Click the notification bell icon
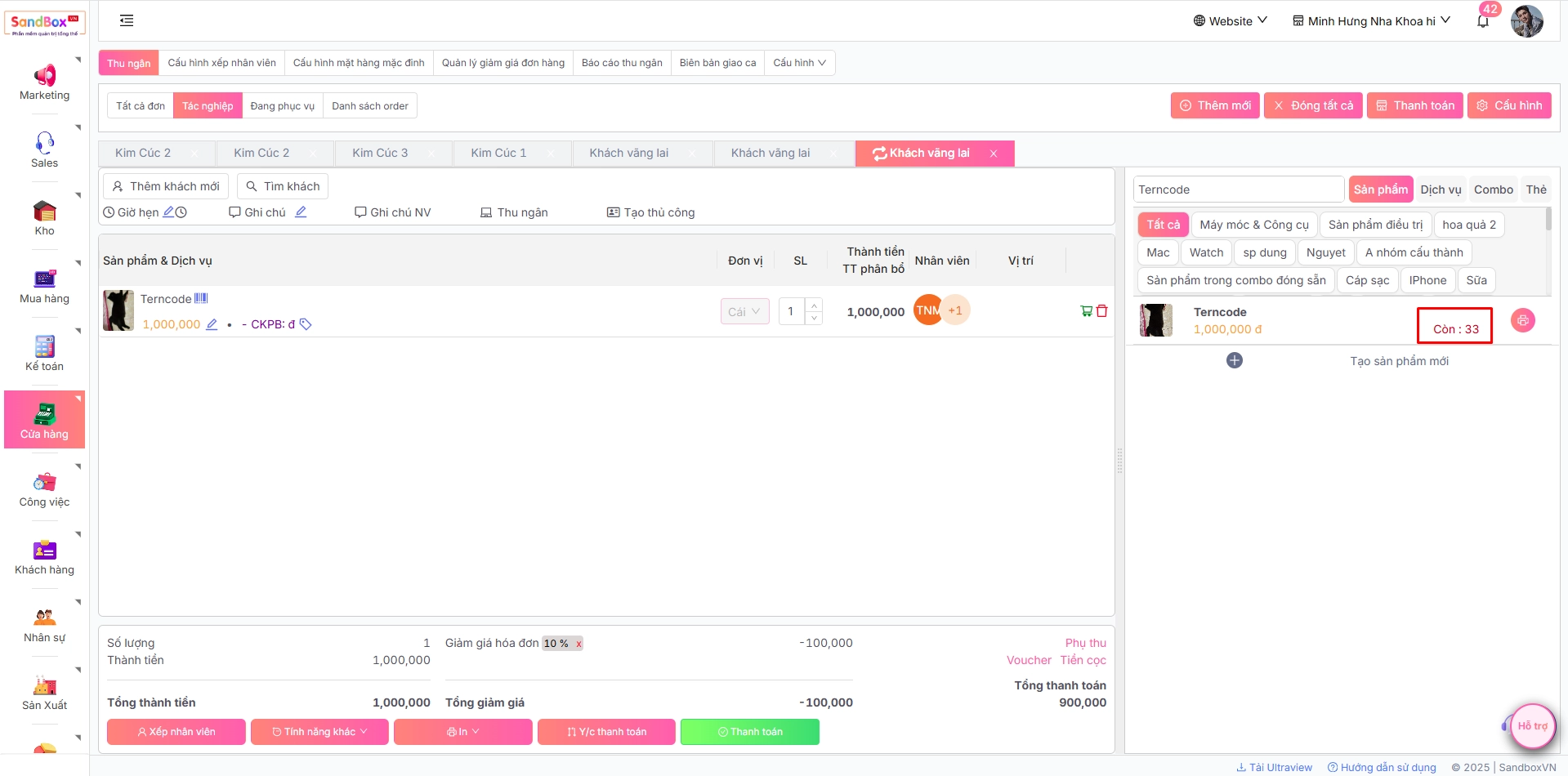 pyautogui.click(x=1482, y=22)
